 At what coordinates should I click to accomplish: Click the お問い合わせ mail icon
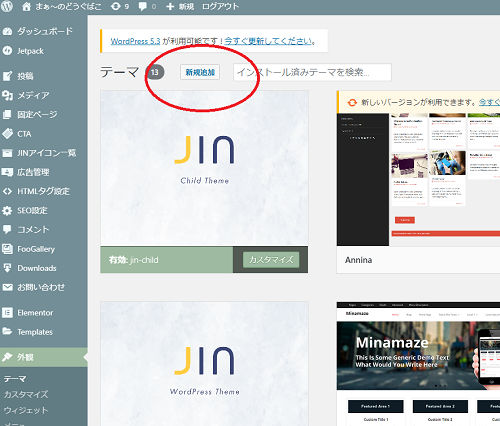[x=7, y=287]
